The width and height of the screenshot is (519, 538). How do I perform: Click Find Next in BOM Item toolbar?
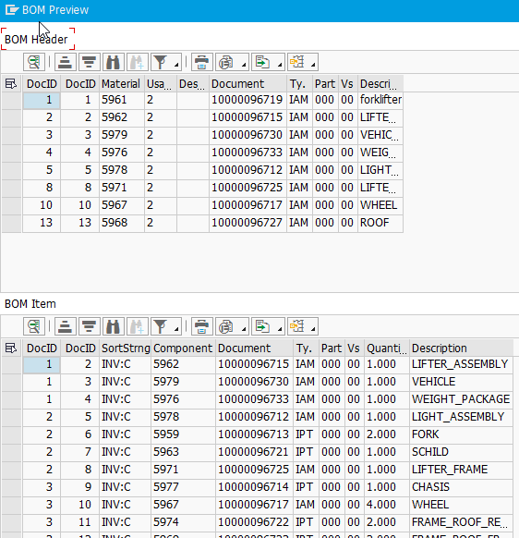pyautogui.click(x=137, y=326)
